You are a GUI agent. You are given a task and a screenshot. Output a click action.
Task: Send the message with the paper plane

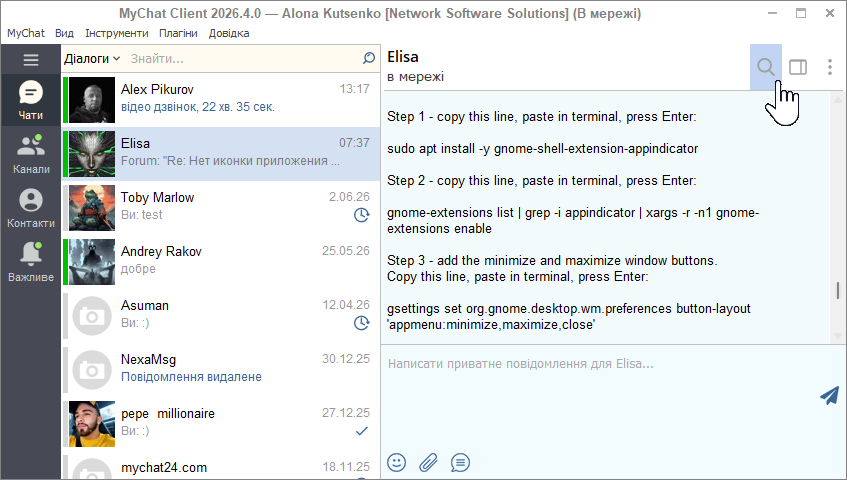click(829, 395)
